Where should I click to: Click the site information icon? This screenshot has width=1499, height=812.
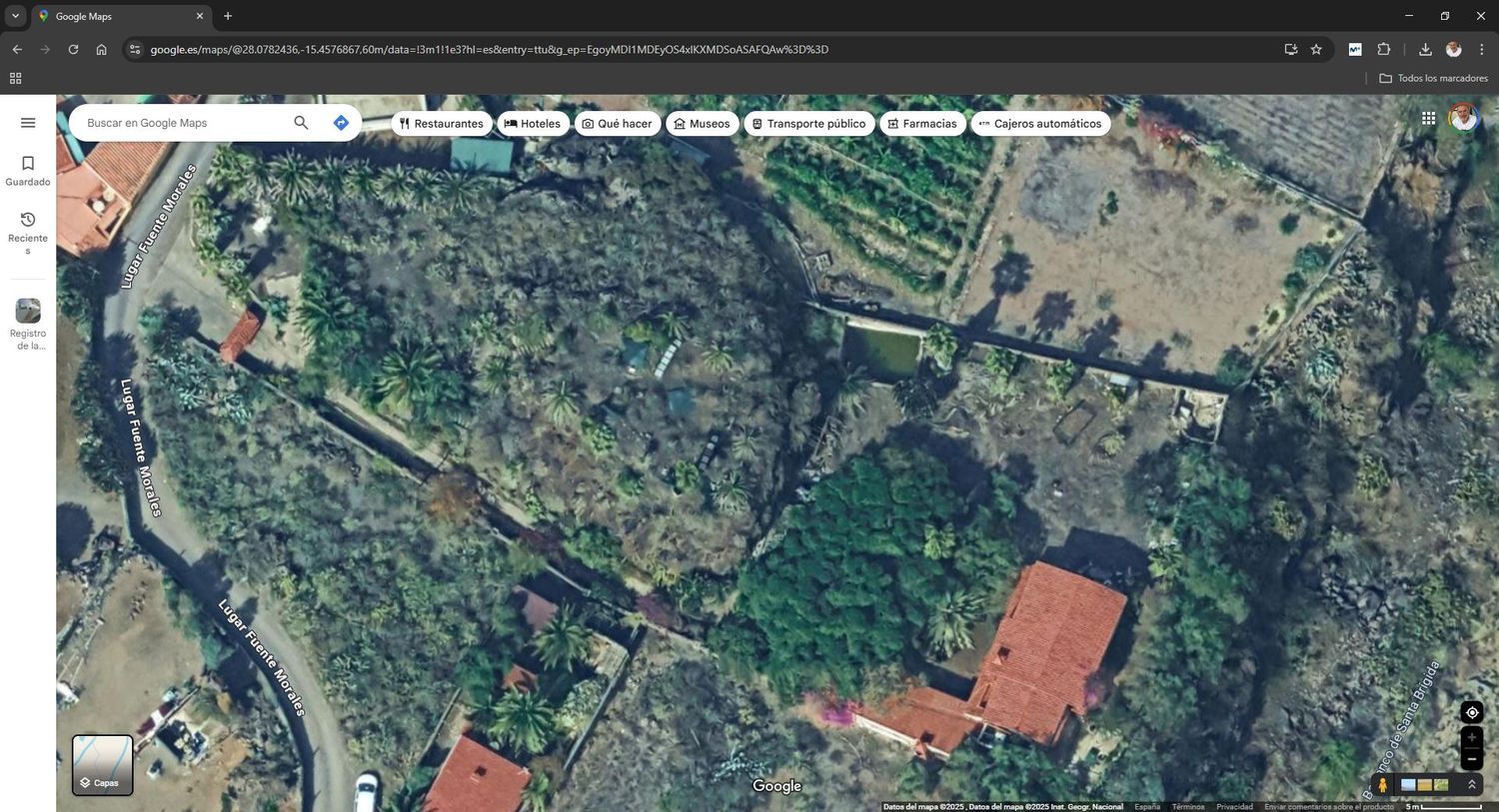click(135, 49)
